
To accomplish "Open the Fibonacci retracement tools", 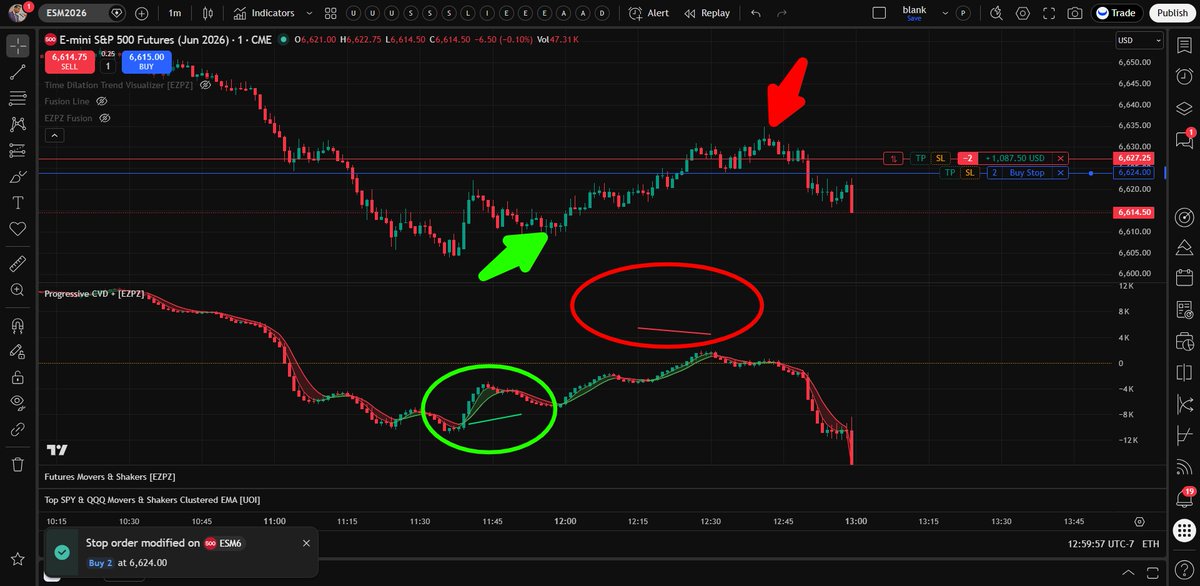I will click(x=17, y=99).
